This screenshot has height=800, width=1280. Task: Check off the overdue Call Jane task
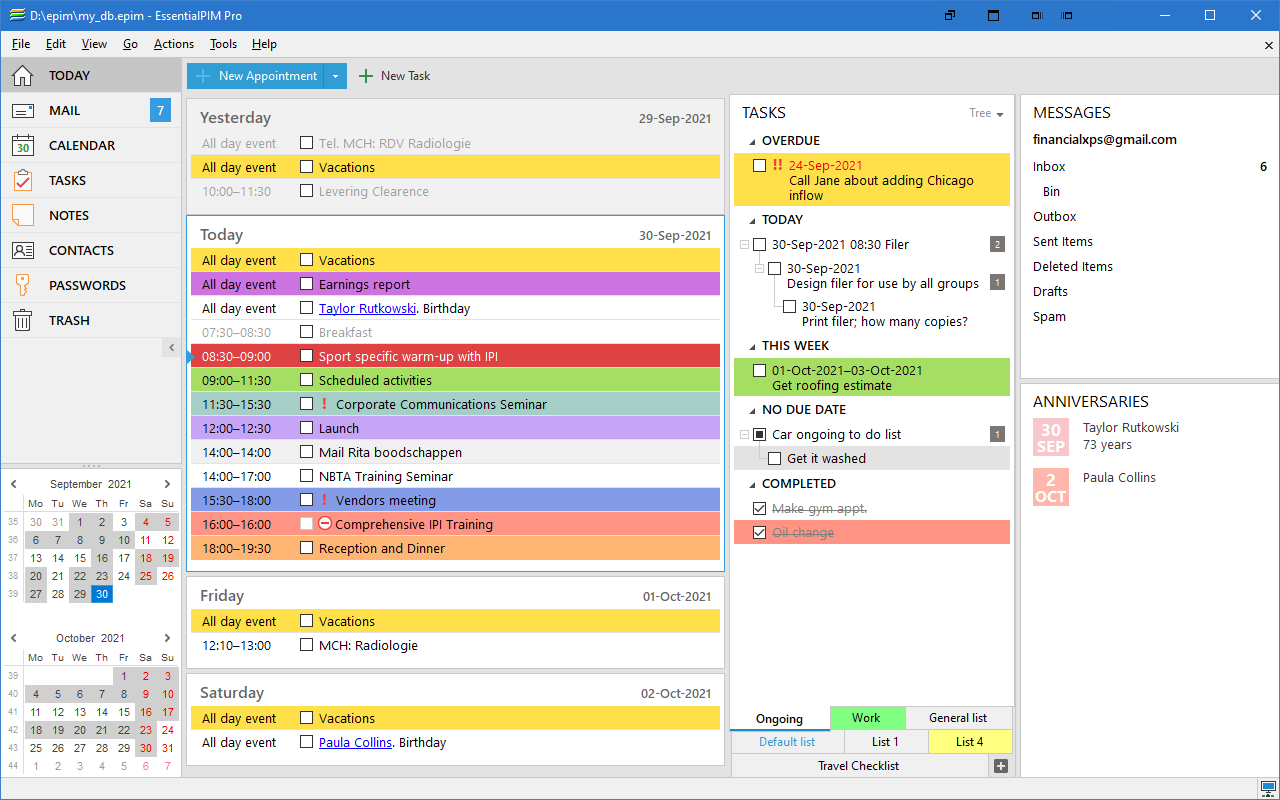[x=759, y=165]
